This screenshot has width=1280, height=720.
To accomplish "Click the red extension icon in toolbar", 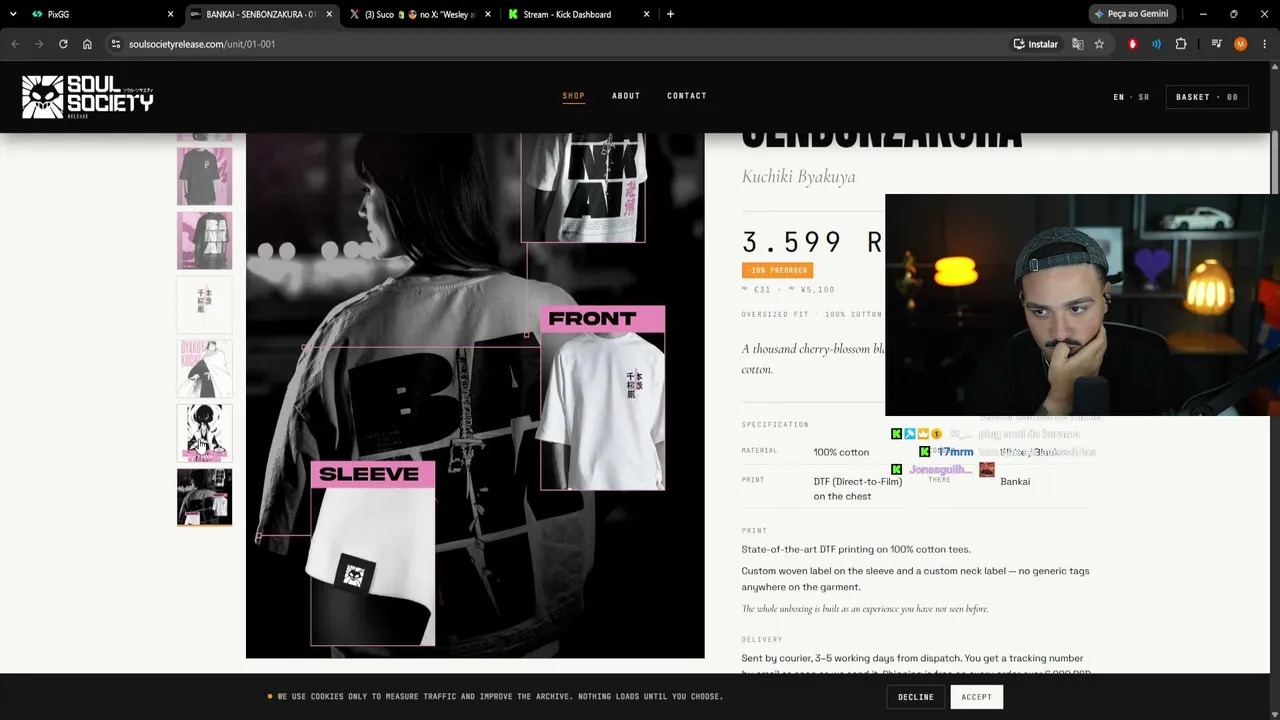I will coord(1133,44).
